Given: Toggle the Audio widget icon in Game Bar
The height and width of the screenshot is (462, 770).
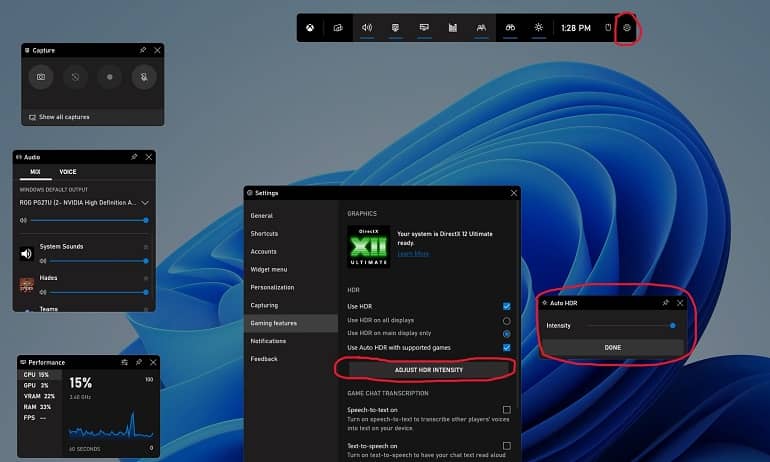Looking at the screenshot, I should 367,28.
